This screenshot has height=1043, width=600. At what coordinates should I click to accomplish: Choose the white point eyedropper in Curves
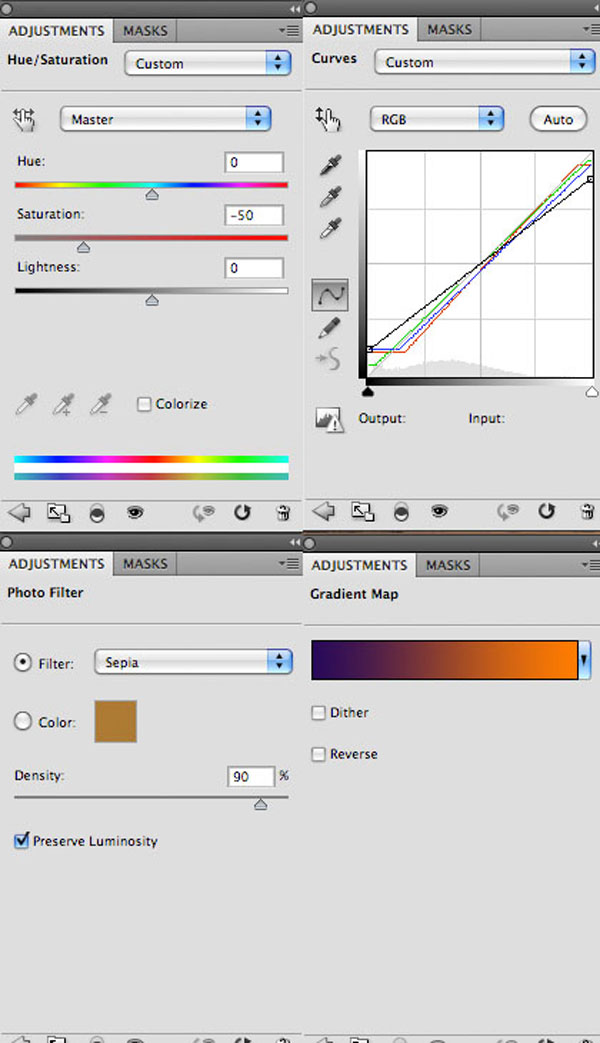point(331,228)
